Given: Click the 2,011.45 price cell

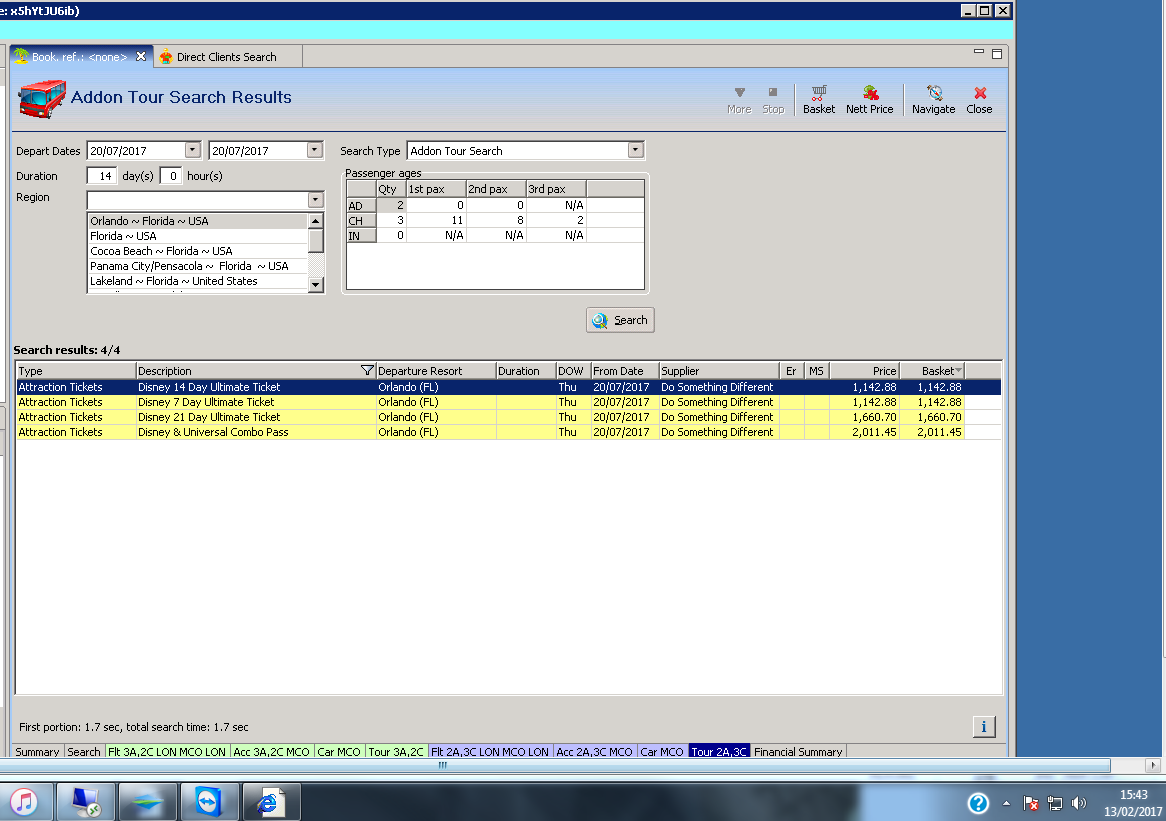Looking at the screenshot, I should (x=865, y=432).
